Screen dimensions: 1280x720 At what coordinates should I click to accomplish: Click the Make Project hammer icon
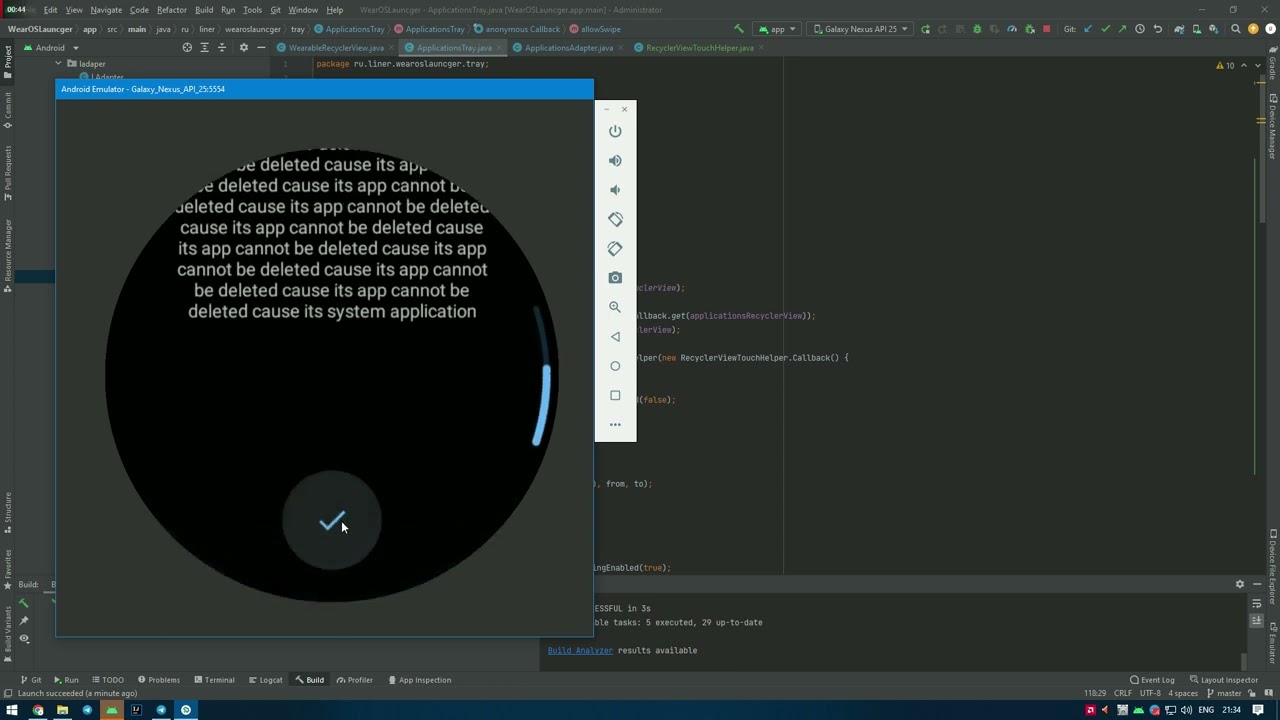pyautogui.click(x=739, y=29)
